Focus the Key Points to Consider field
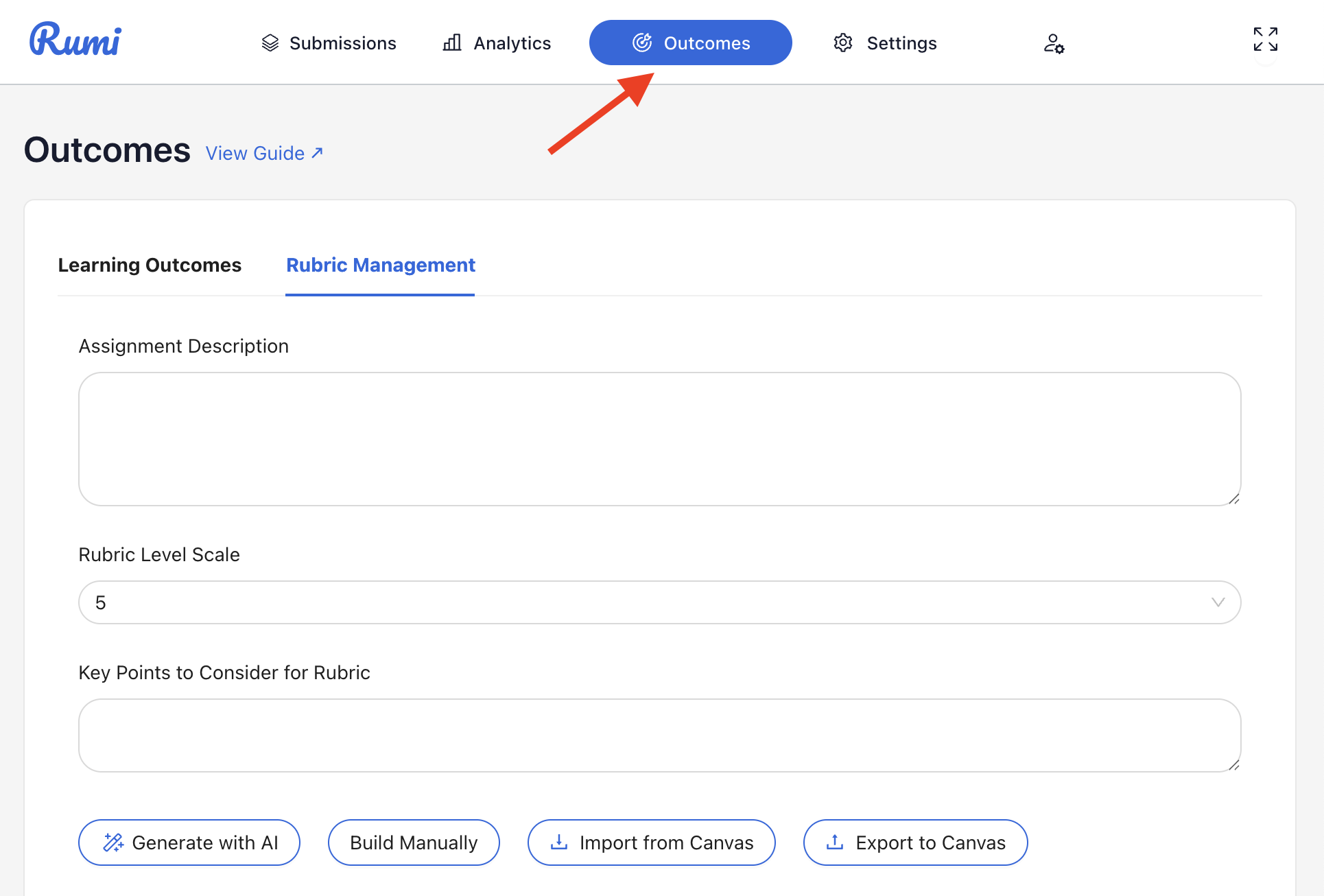 (x=659, y=735)
